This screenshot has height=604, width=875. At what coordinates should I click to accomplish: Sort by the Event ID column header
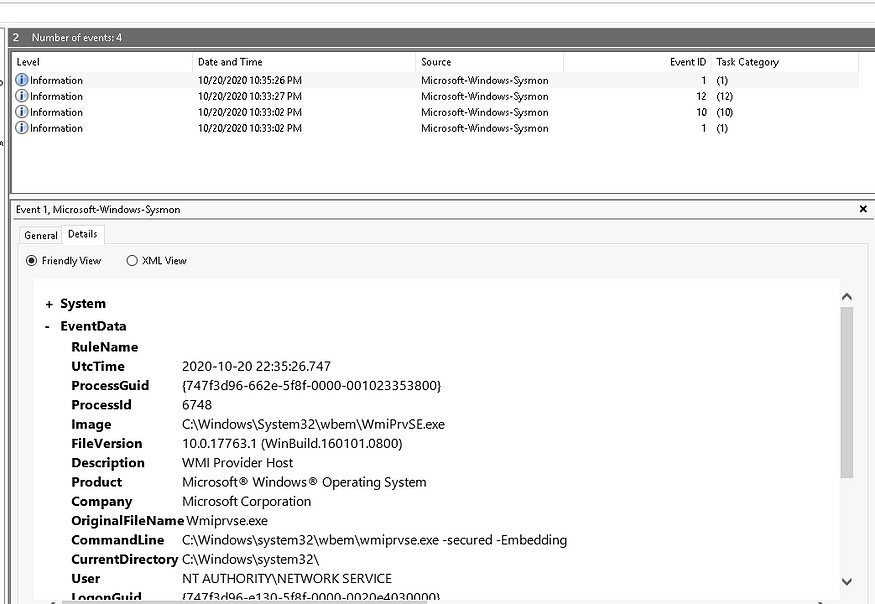tap(637, 62)
